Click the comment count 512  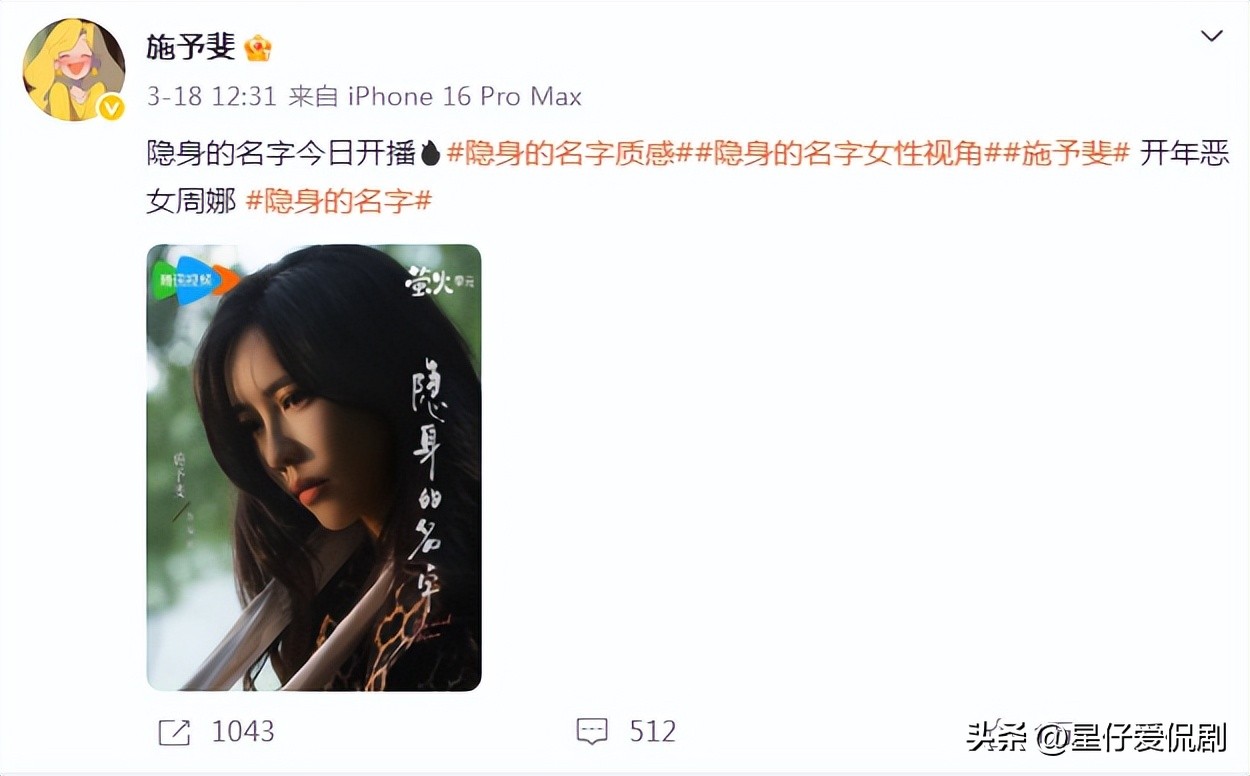653,732
